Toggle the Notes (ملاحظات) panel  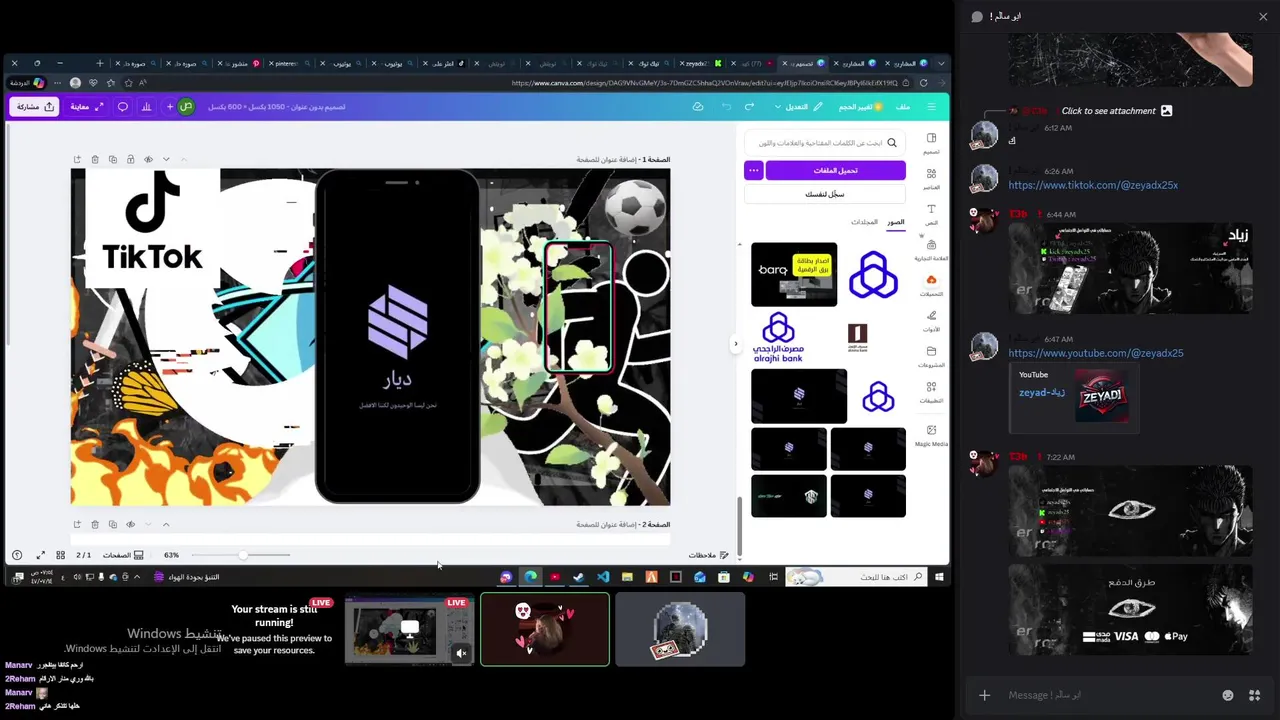(x=709, y=555)
